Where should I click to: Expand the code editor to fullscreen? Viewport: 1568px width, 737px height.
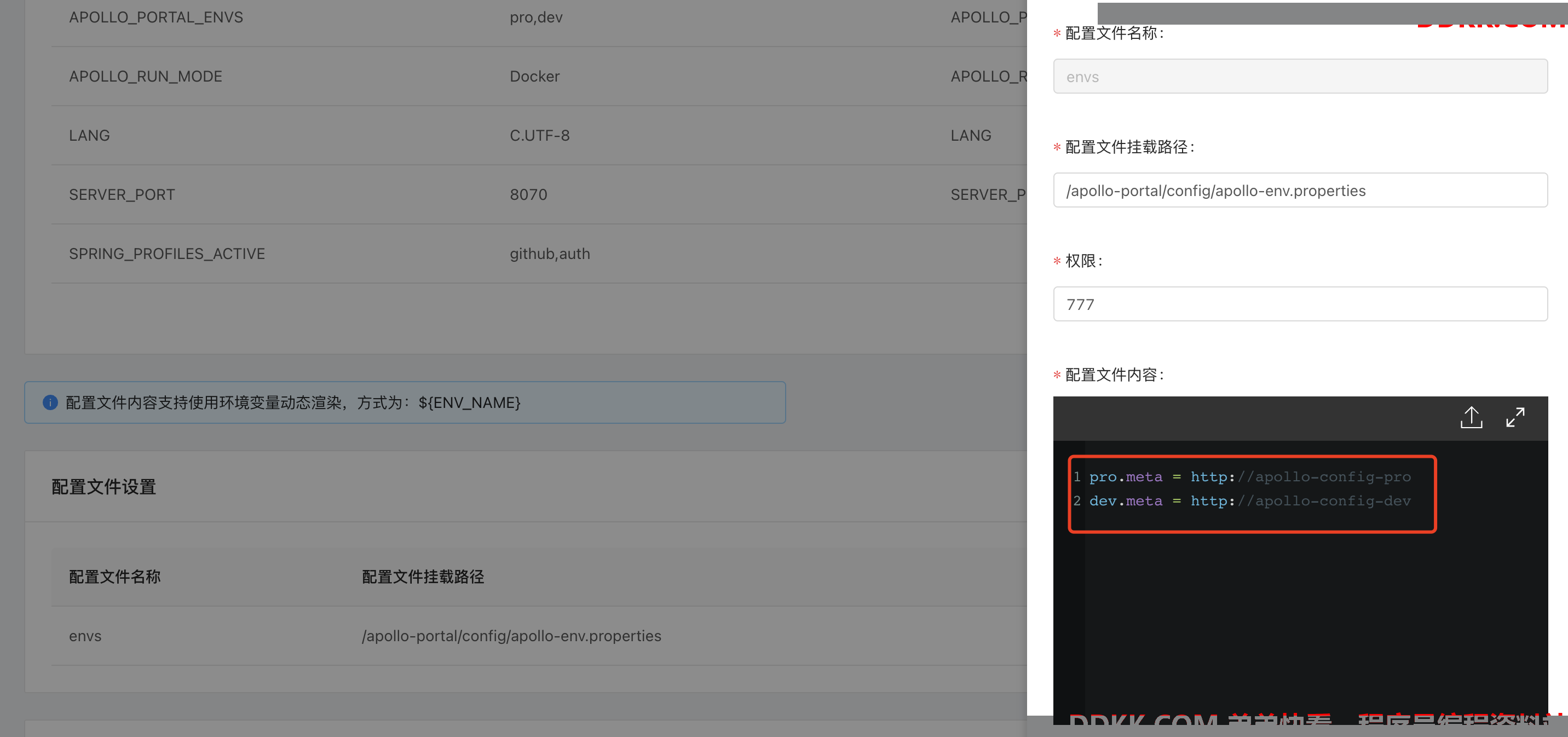click(x=1515, y=417)
